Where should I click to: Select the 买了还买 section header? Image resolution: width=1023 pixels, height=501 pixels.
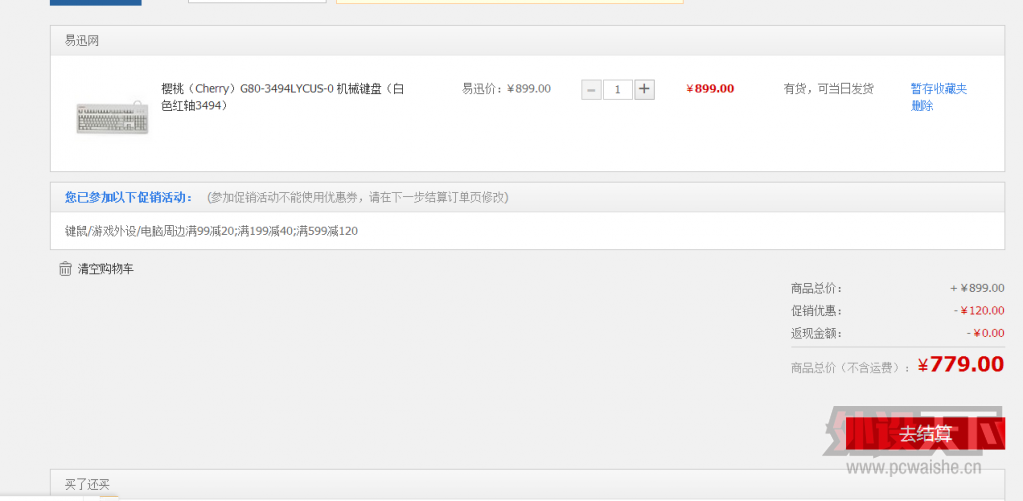click(87, 485)
